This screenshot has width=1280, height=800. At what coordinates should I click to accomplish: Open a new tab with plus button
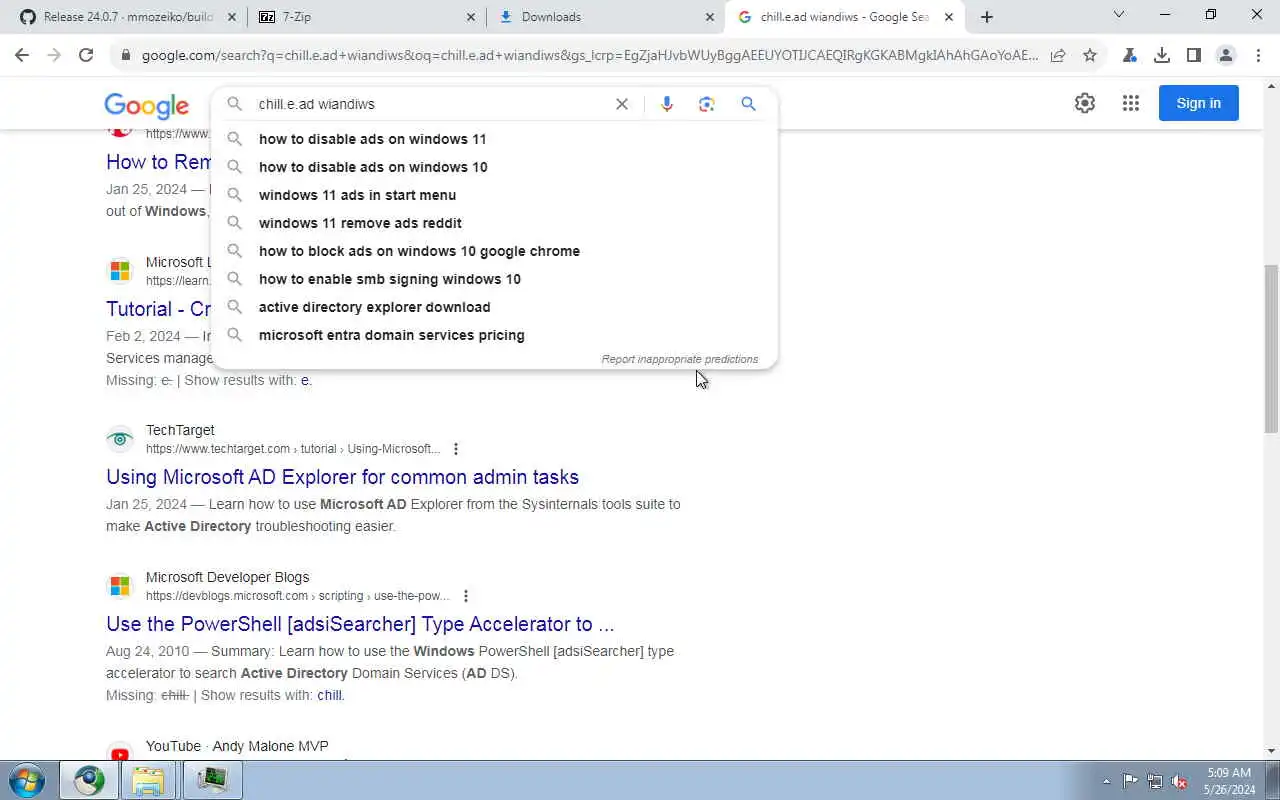(x=987, y=17)
